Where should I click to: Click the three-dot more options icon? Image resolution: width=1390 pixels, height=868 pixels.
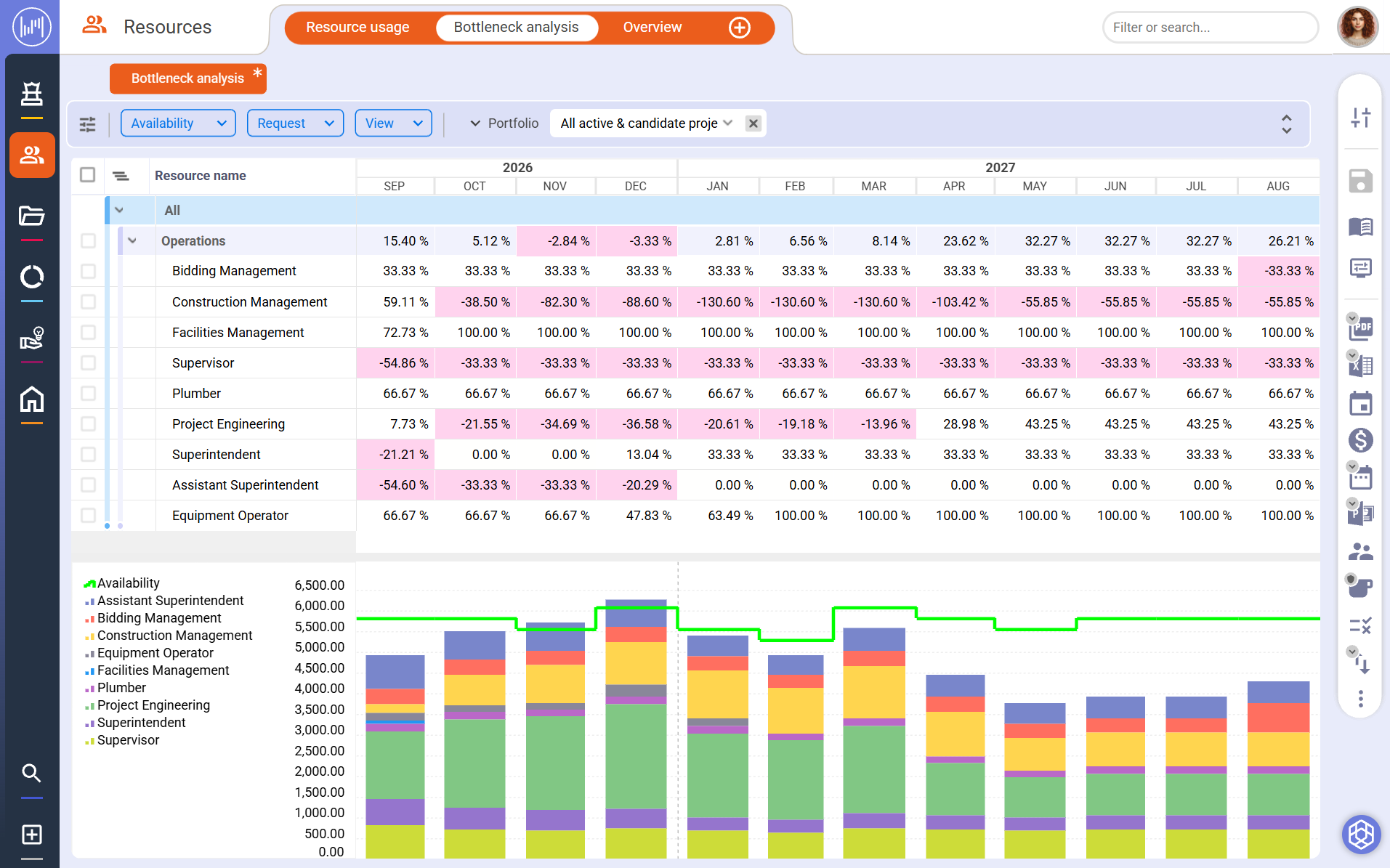1361,699
